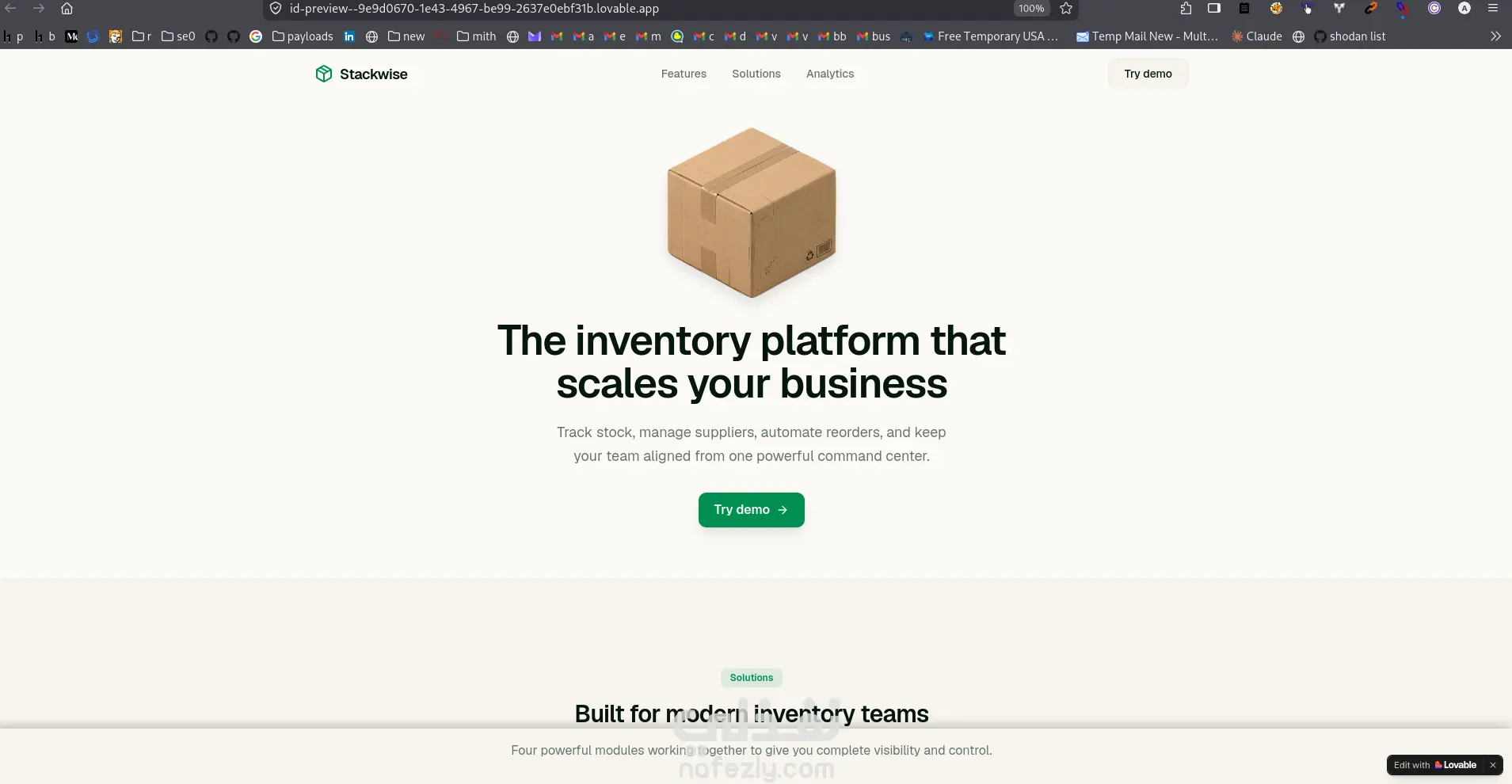
Task: Open the 'shodan list' GitHub bookmark
Action: (x=1350, y=36)
